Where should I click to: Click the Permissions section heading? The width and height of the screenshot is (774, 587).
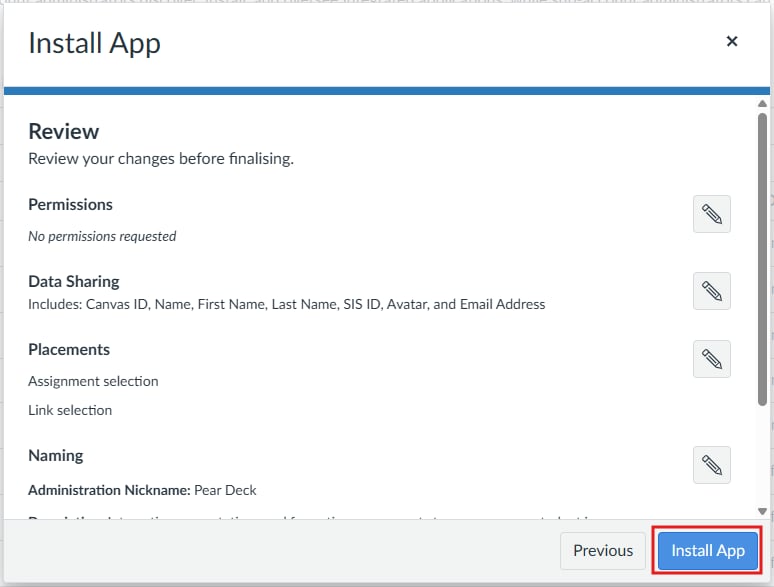[71, 204]
